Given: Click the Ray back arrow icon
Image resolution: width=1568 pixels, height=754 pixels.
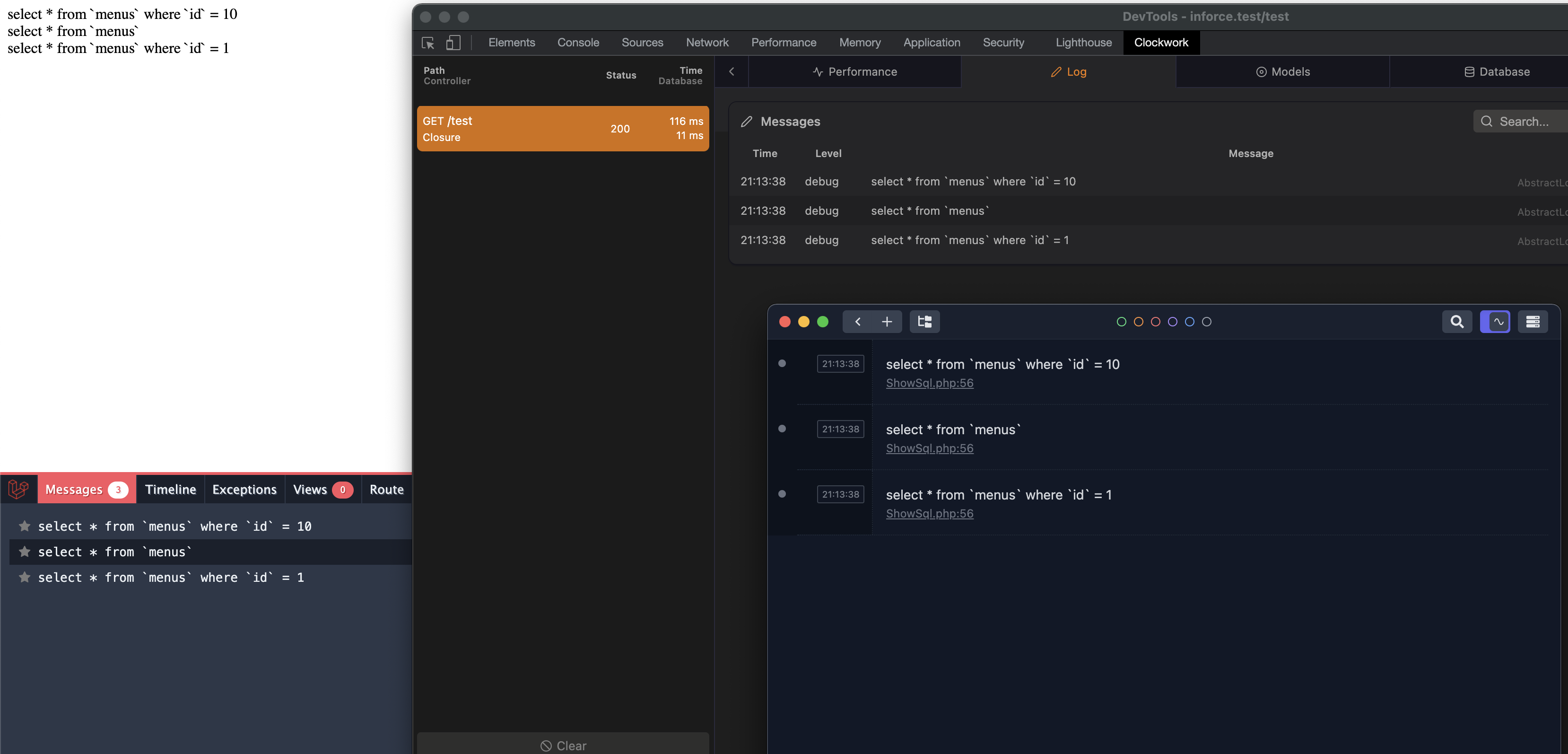Looking at the screenshot, I should [x=858, y=322].
